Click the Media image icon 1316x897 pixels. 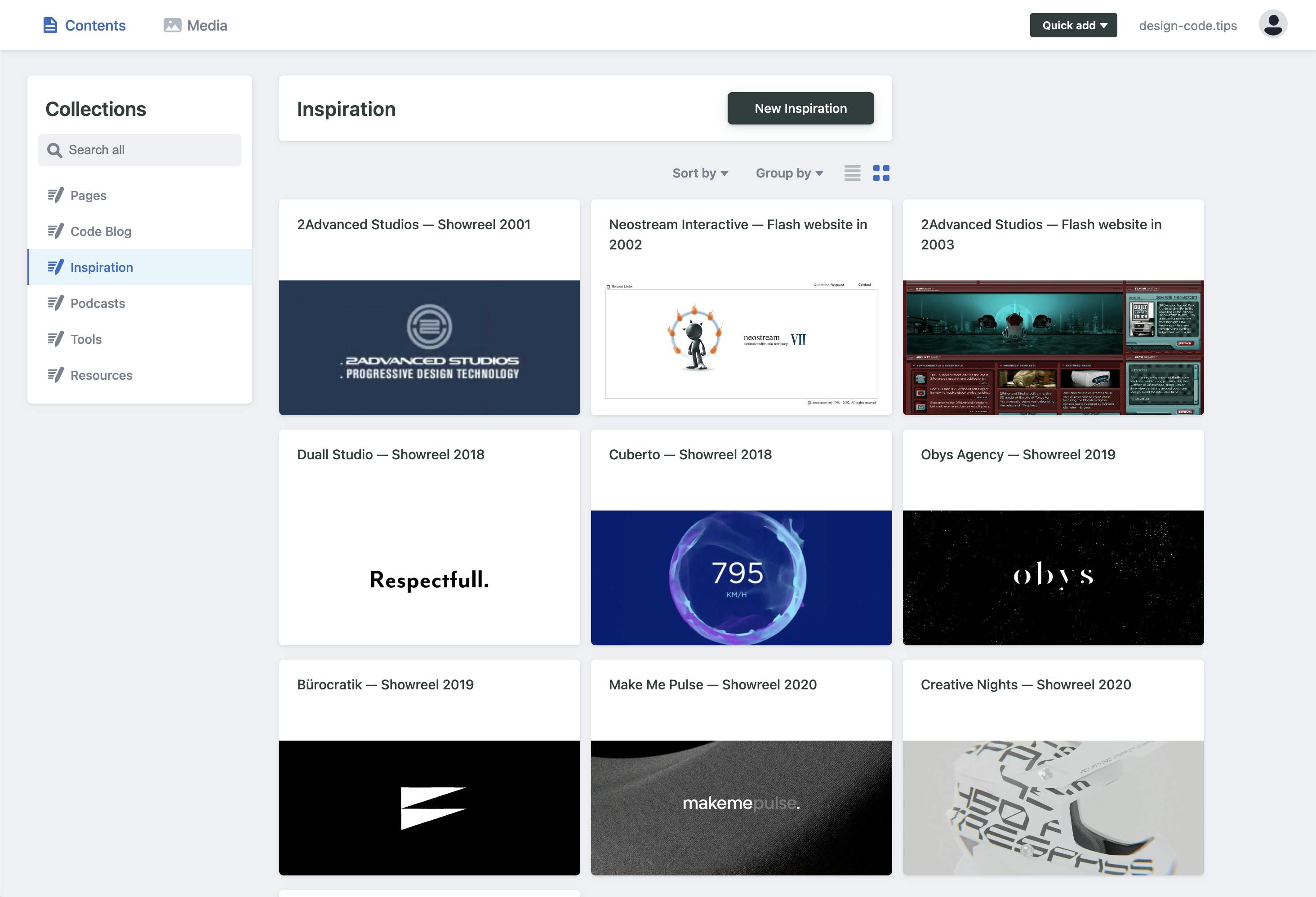[x=172, y=26]
